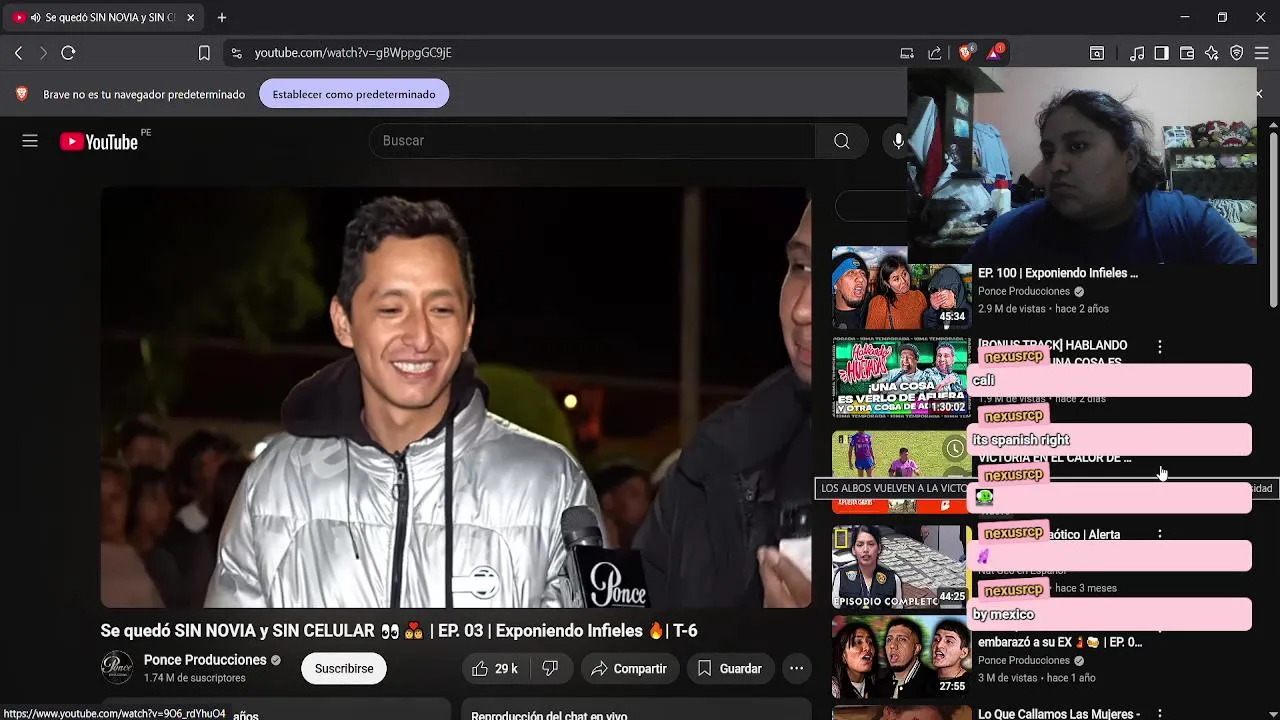Image resolution: width=1280 pixels, height=720 pixels.
Task: Open embarazó a su EX thumbnail
Action: pos(901,657)
